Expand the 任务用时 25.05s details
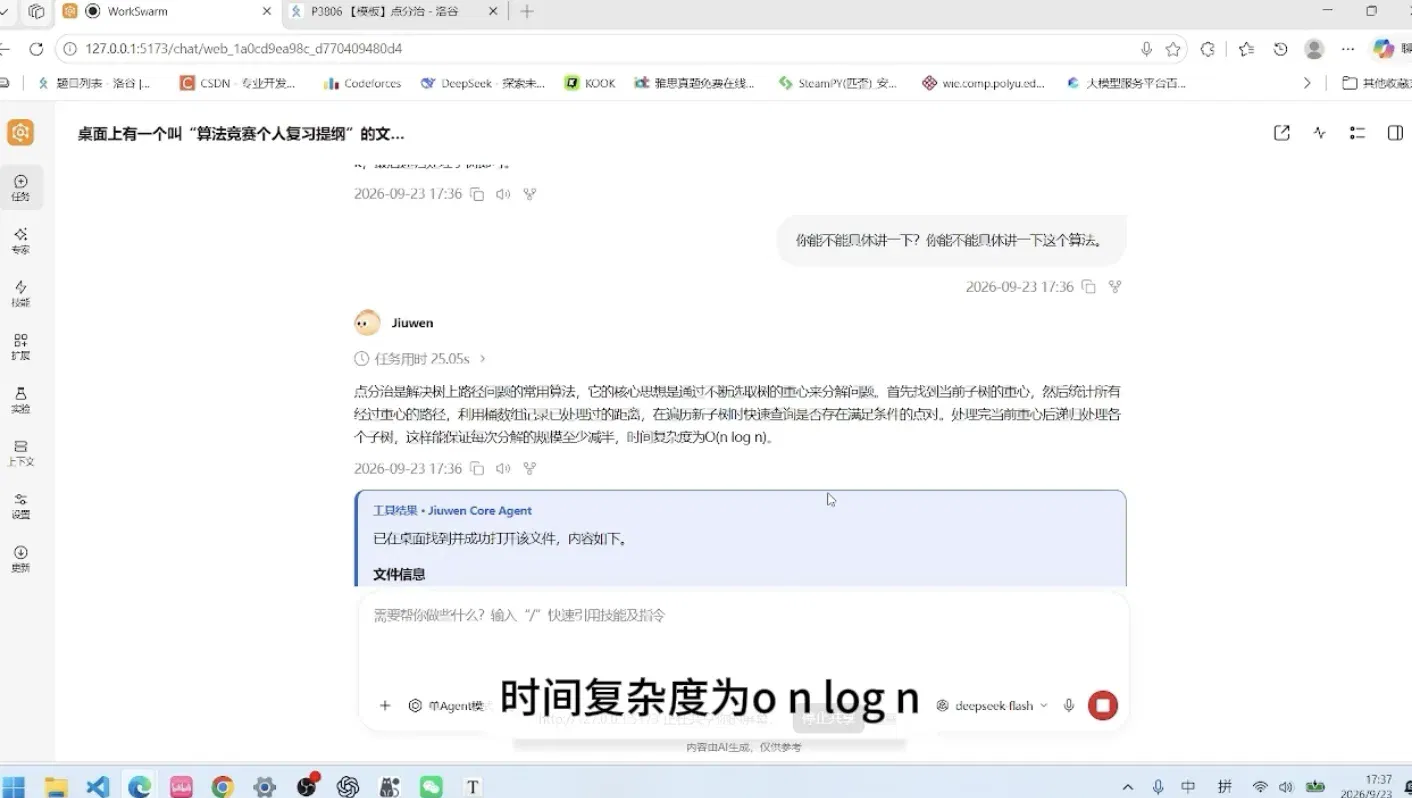 (x=421, y=358)
